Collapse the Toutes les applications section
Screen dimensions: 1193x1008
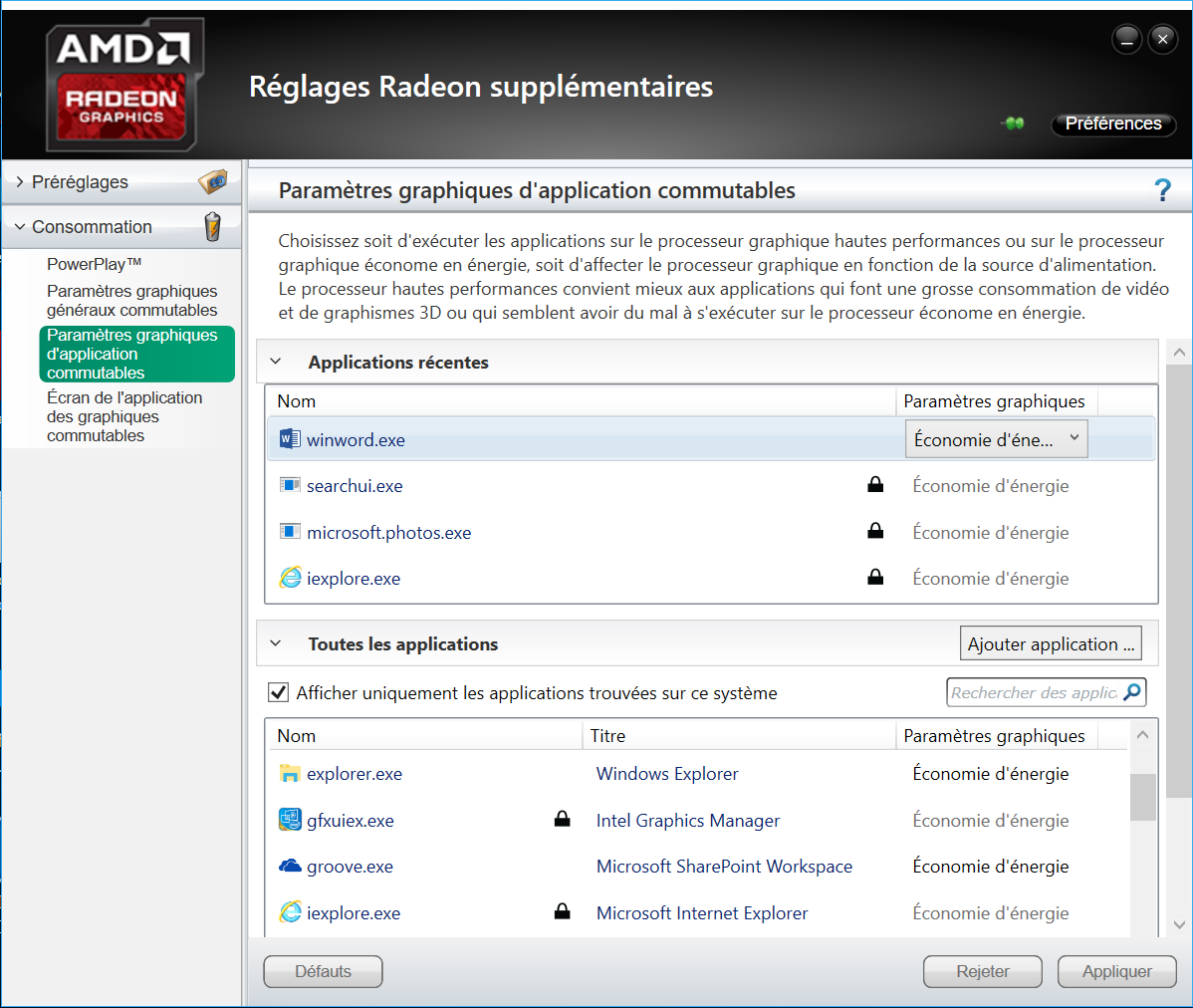(276, 643)
